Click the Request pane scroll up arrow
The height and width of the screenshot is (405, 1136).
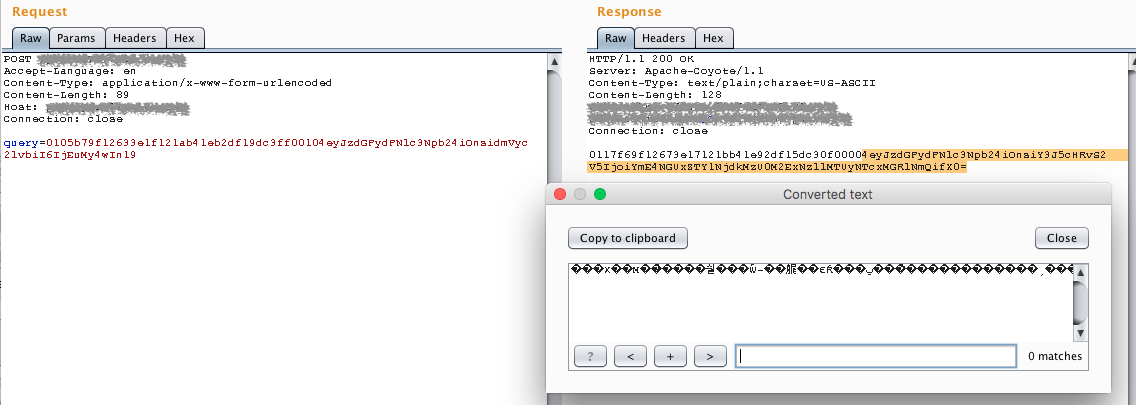555,60
